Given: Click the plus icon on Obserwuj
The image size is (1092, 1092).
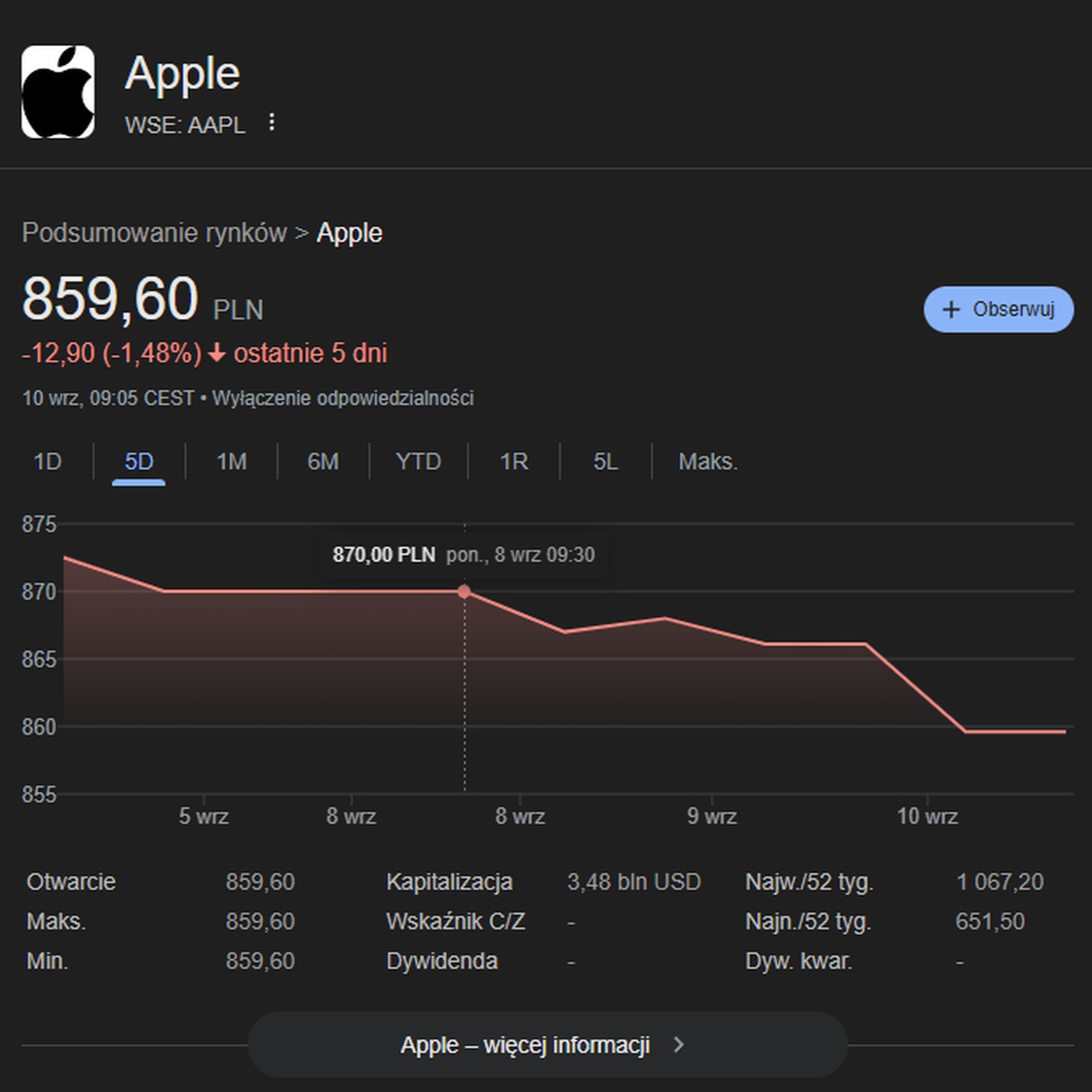Looking at the screenshot, I should click(x=951, y=310).
